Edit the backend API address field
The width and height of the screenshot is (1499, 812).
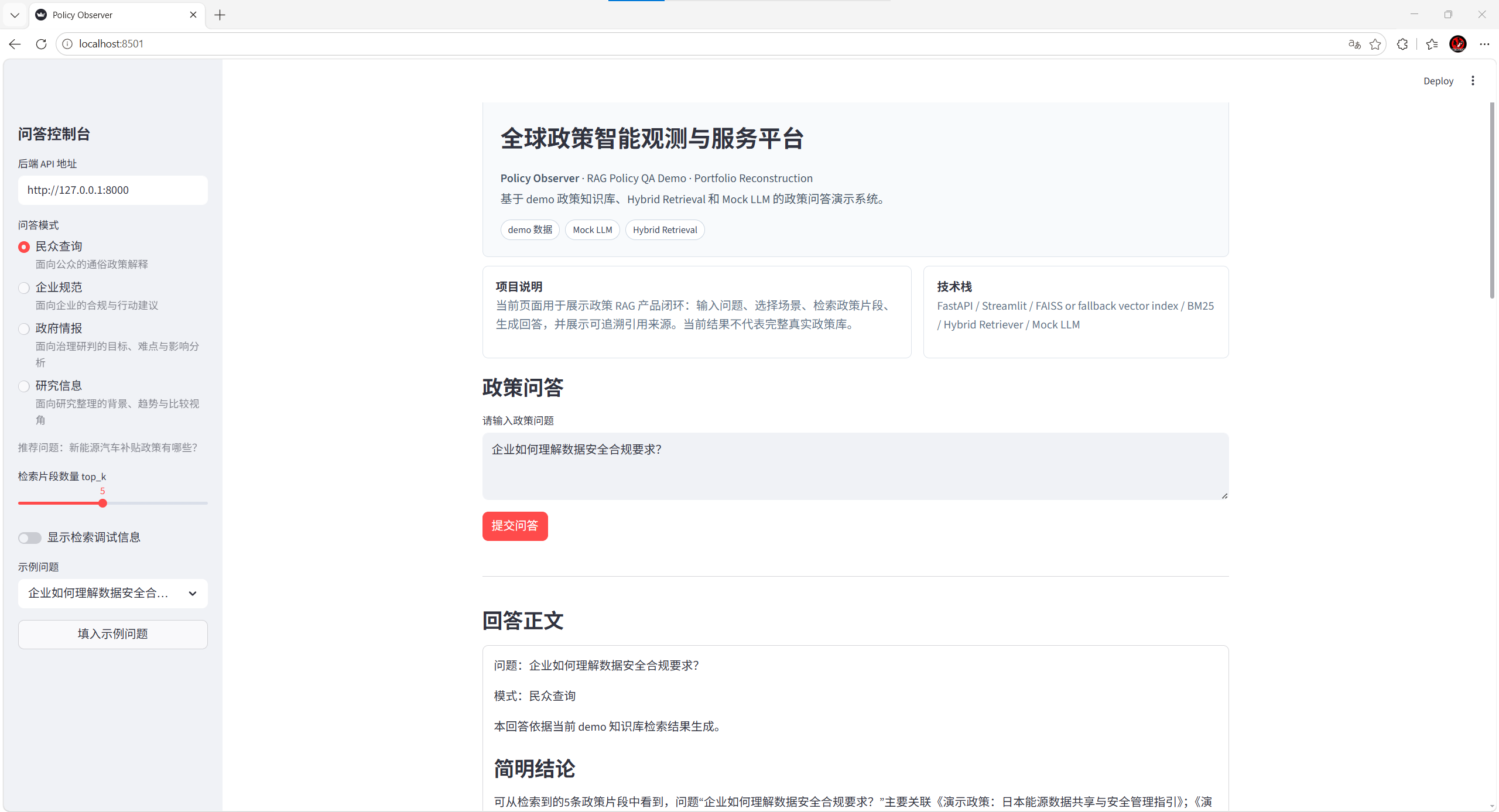point(112,190)
